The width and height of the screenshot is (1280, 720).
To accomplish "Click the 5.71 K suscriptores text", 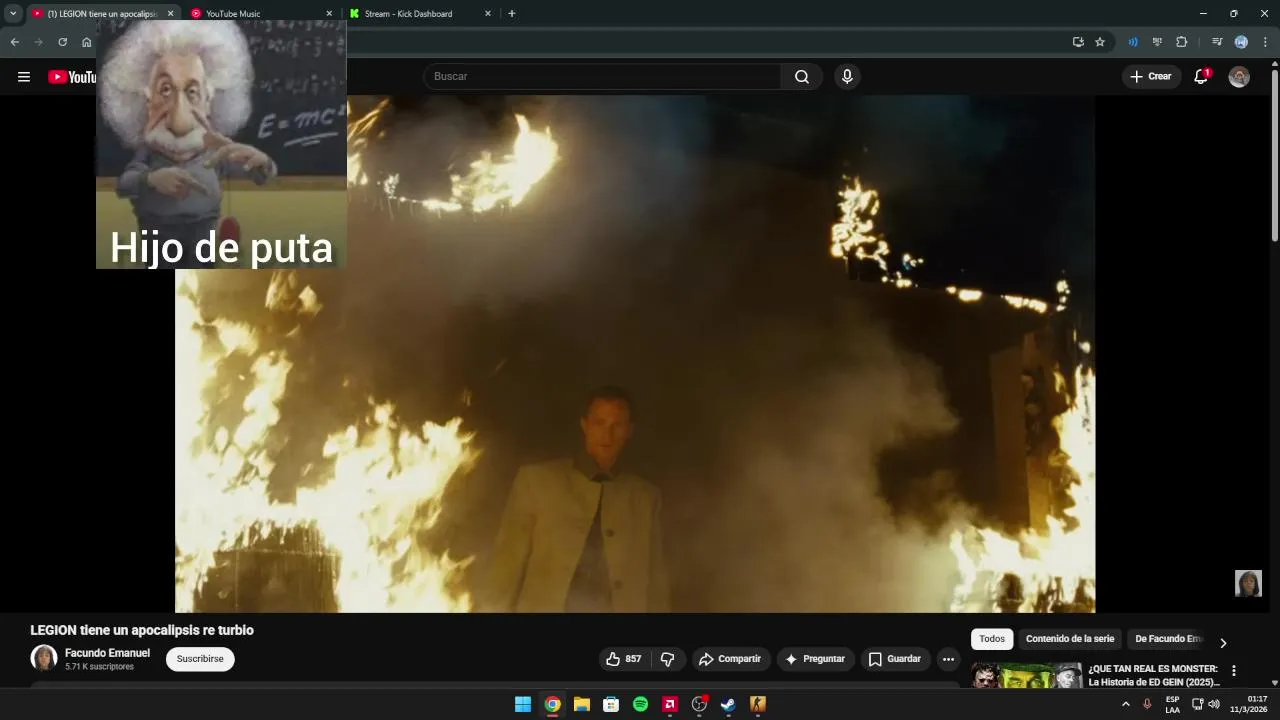I will coord(99,667).
